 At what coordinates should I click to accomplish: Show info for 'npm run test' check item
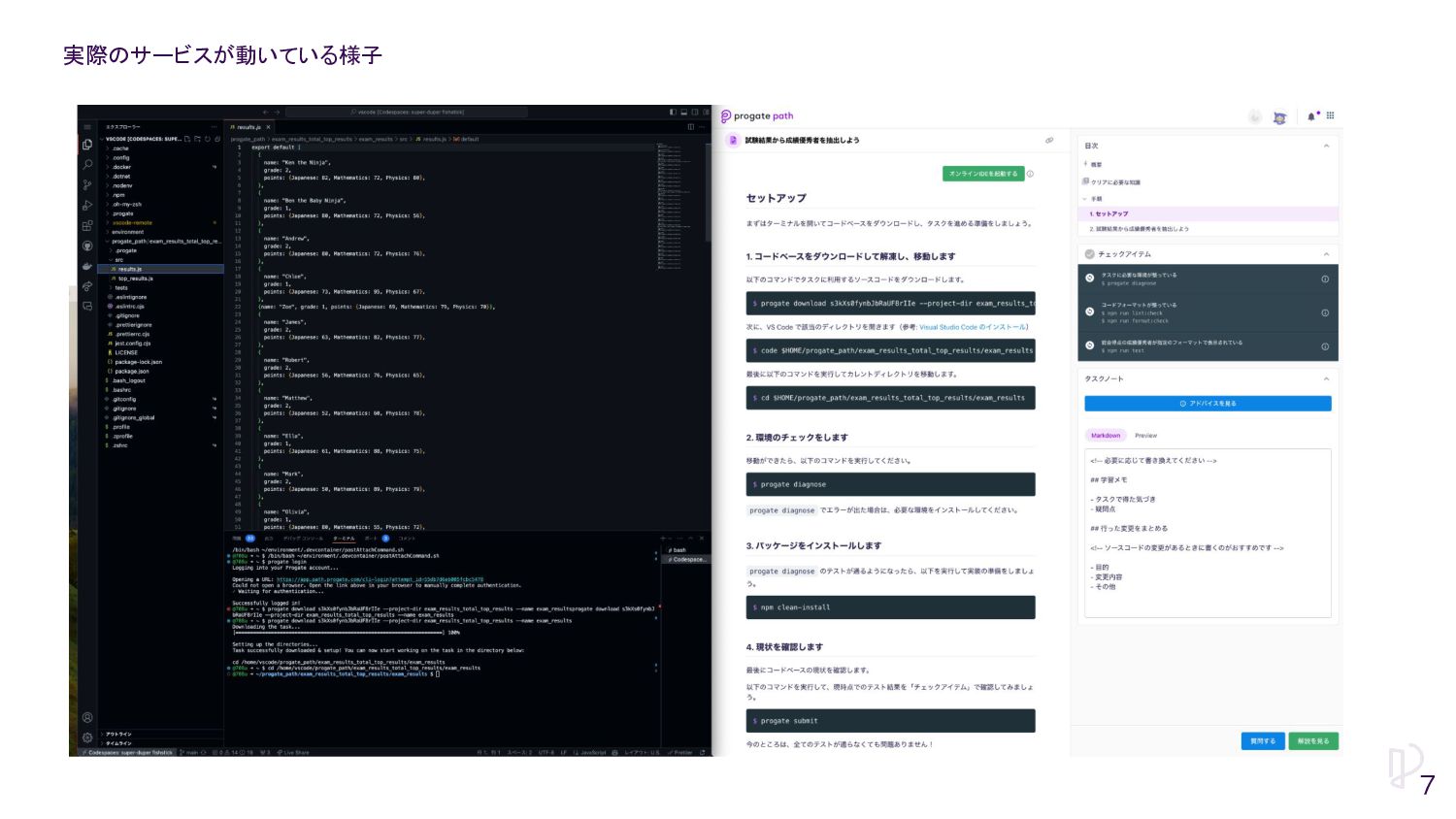point(1325,346)
